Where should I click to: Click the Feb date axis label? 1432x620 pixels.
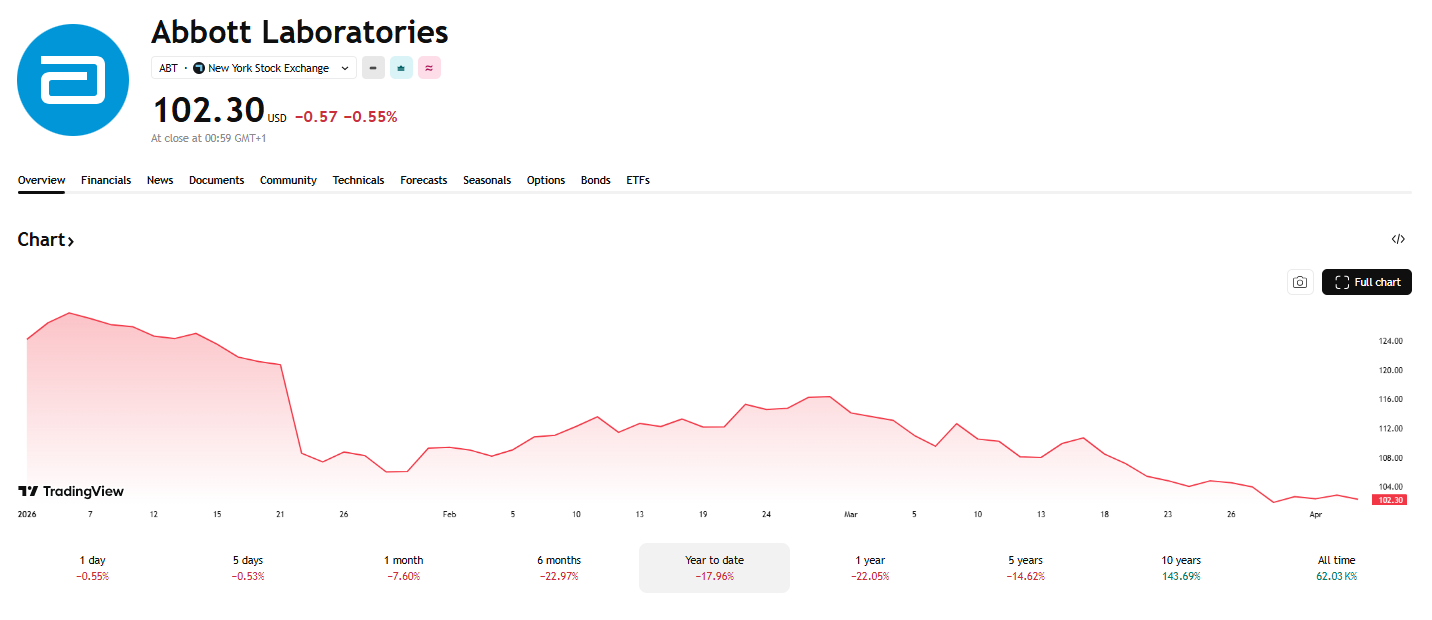(x=449, y=514)
